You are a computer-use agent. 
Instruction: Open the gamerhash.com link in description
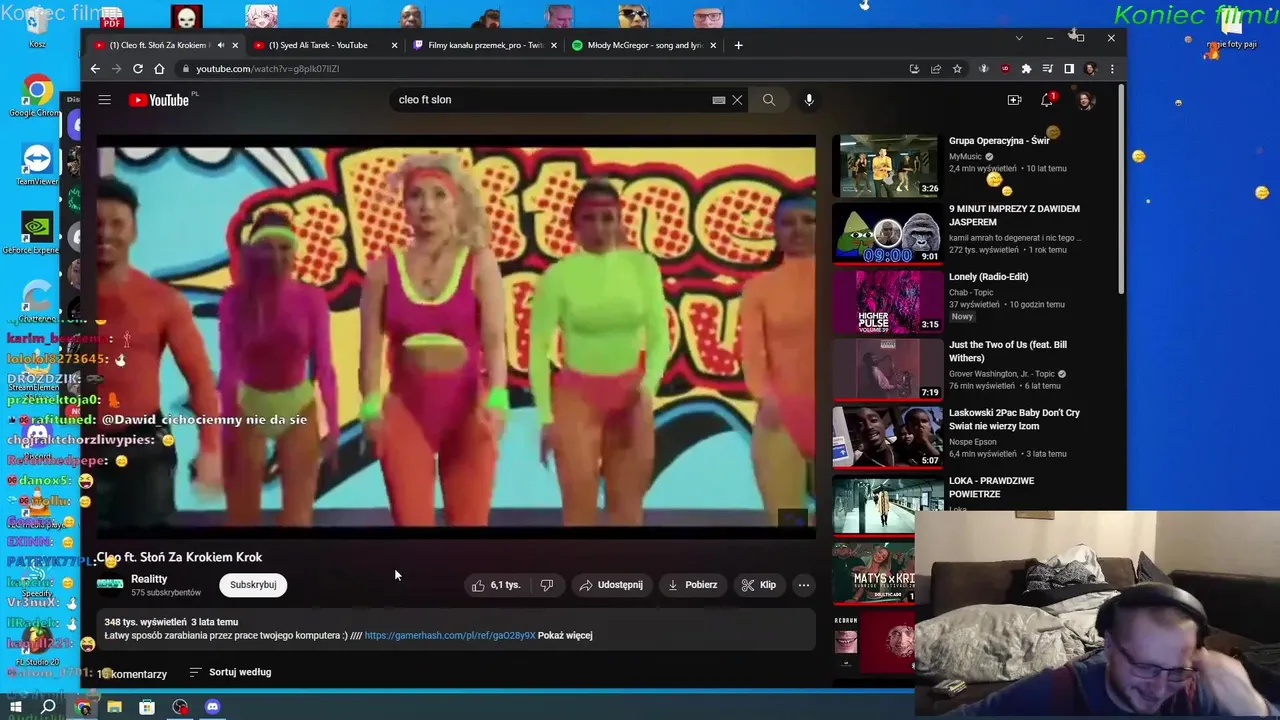point(450,635)
